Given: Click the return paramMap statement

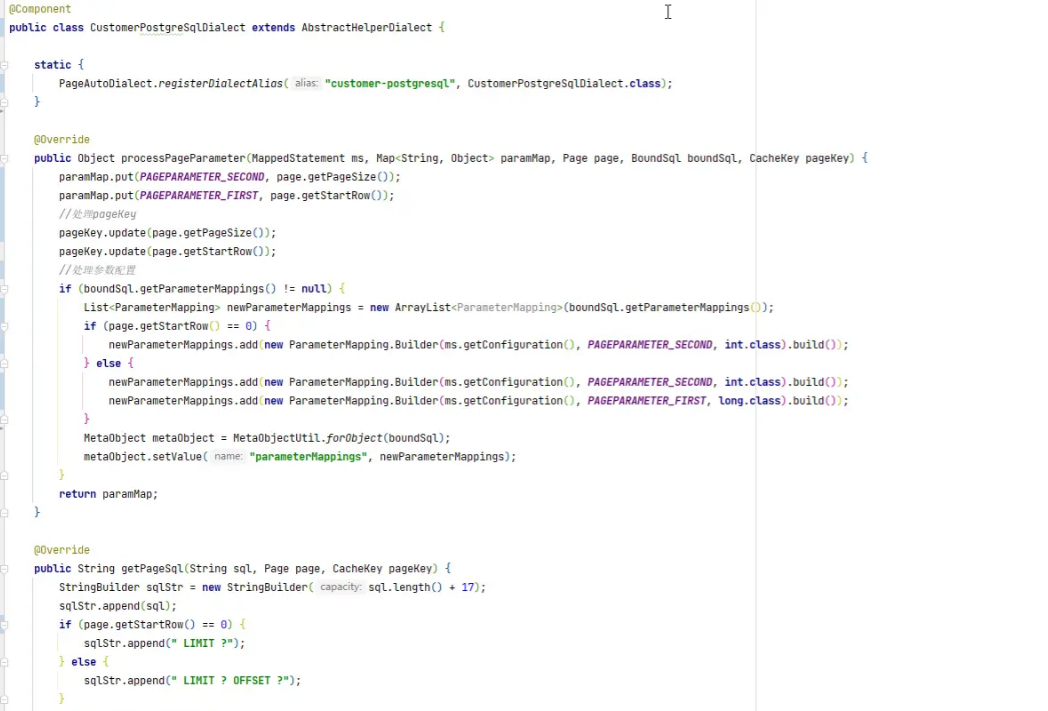Looking at the screenshot, I should click(x=110, y=493).
